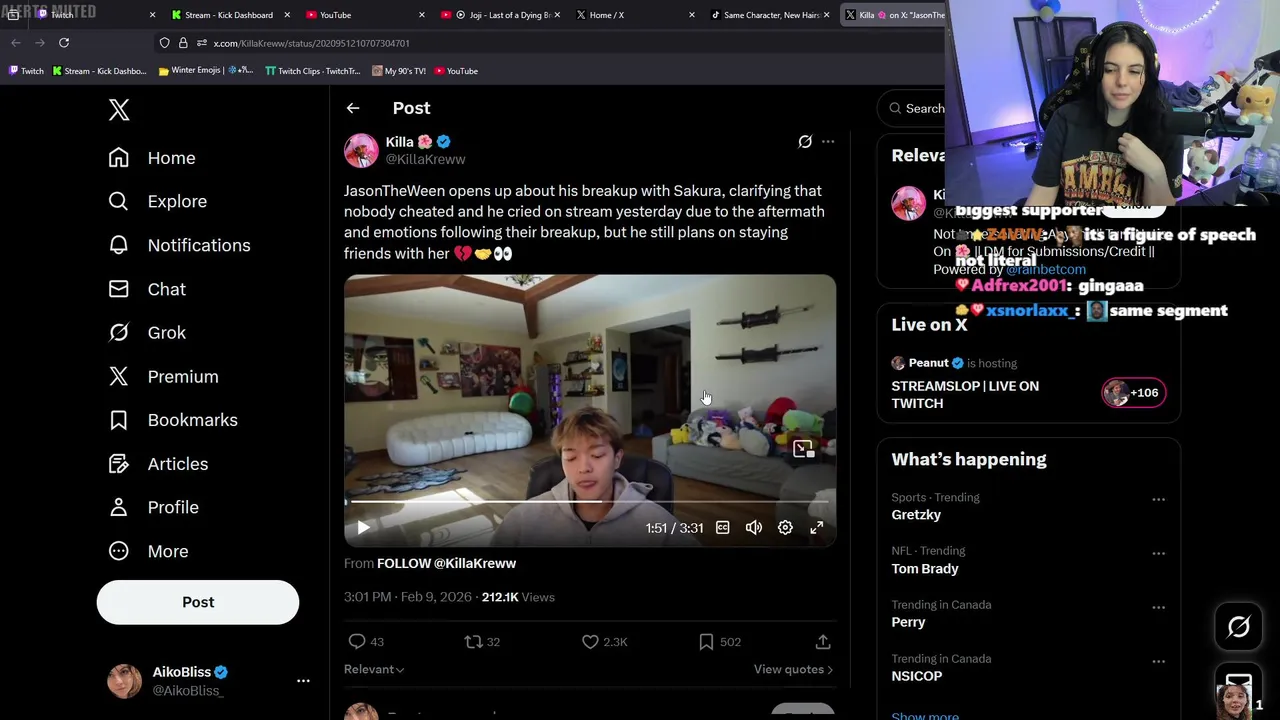Open site security lock icon

[183, 43]
